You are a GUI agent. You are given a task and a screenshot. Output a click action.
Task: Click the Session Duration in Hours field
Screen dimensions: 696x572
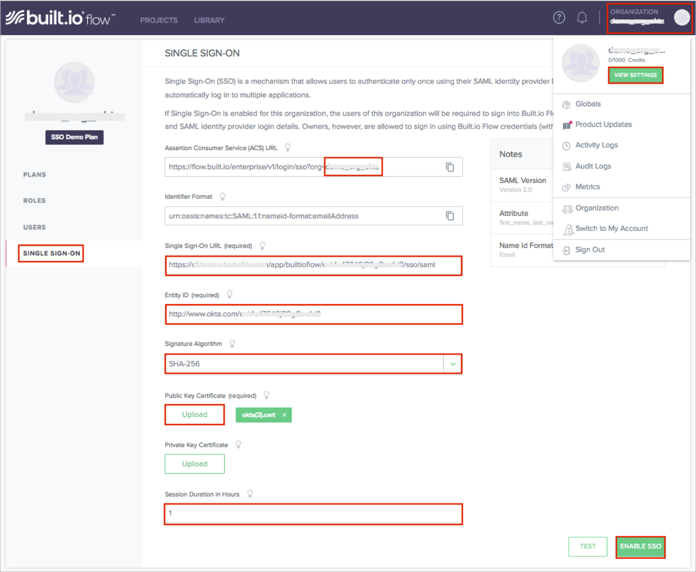click(313, 514)
